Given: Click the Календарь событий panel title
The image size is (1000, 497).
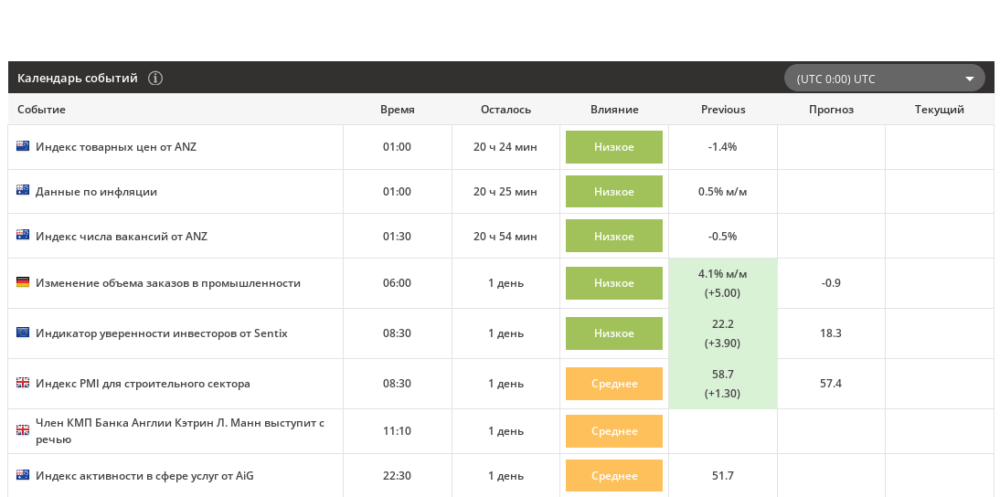Looking at the screenshot, I should [77, 78].
